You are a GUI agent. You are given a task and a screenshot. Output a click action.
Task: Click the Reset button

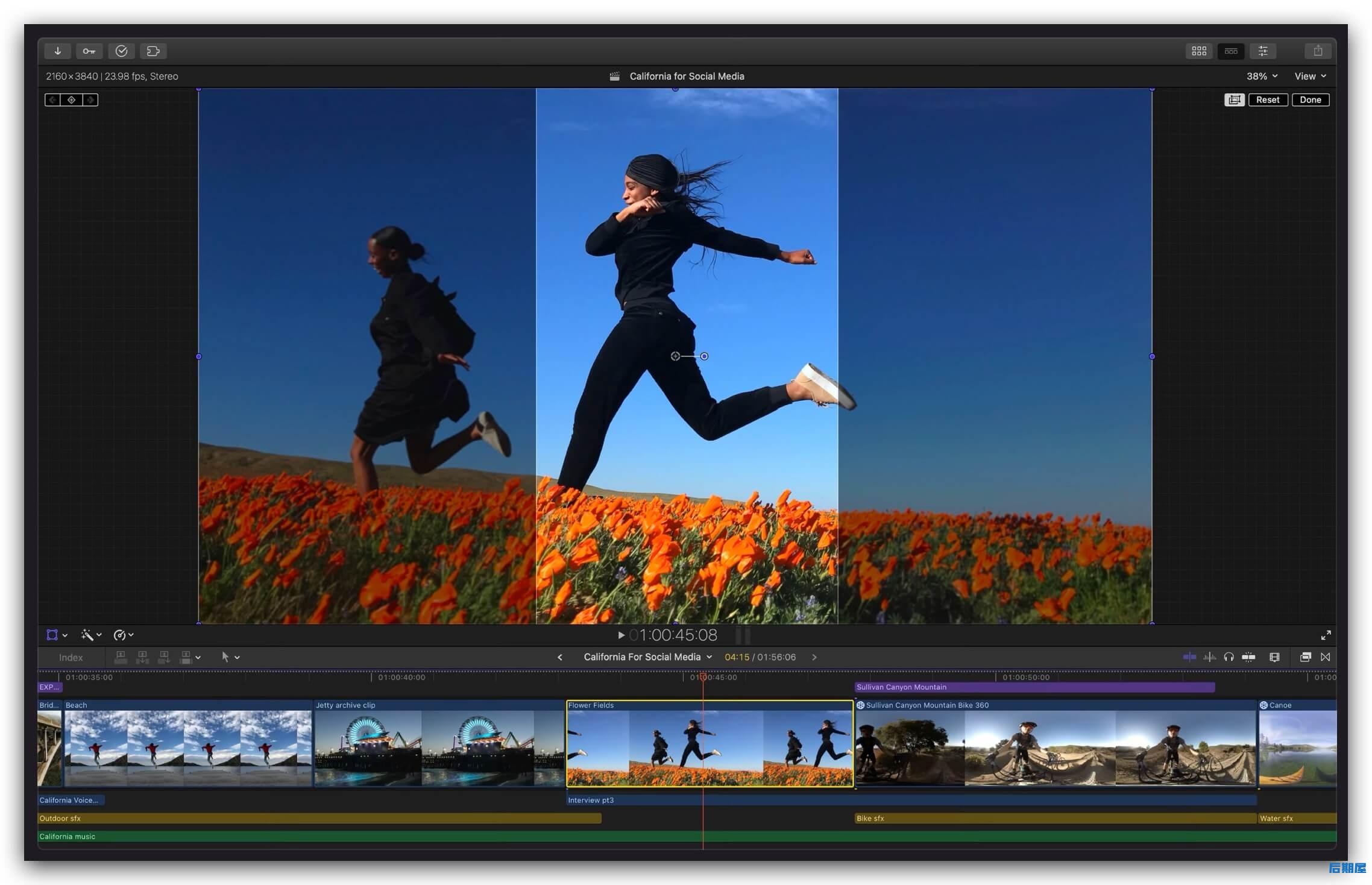1268,100
